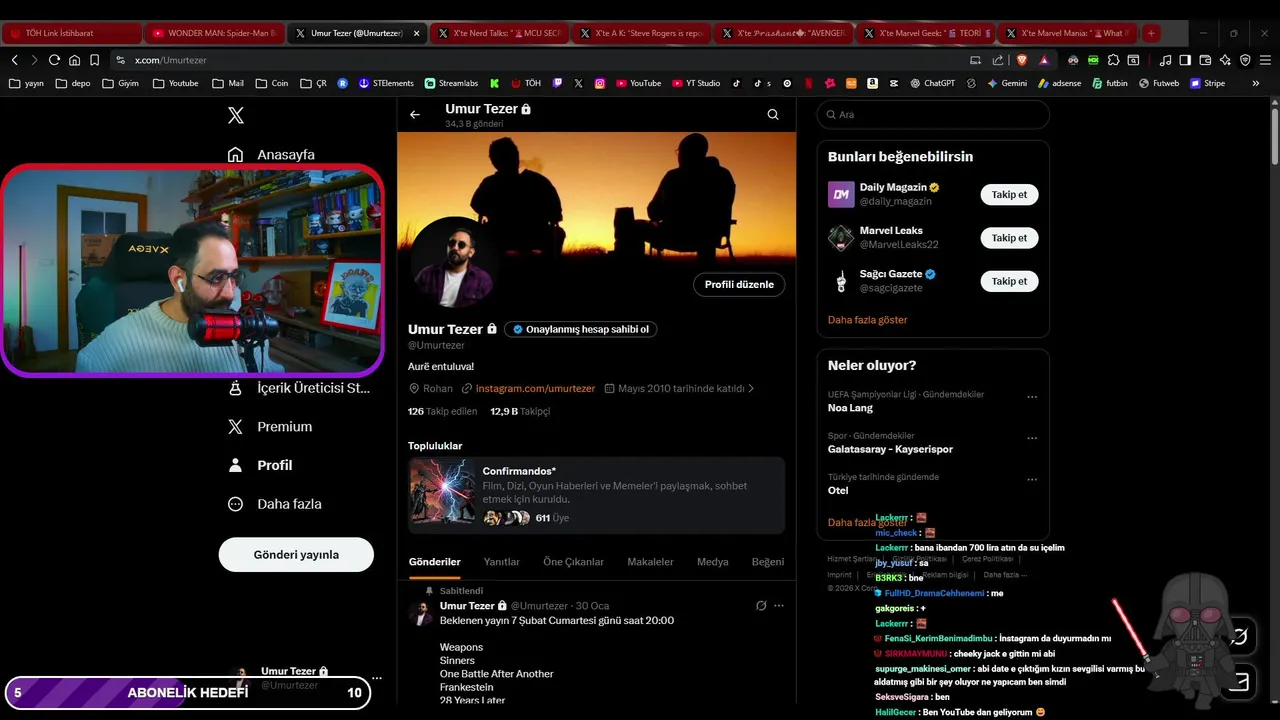
Task: Open the 126 Takip edilen list
Action: (x=443, y=411)
